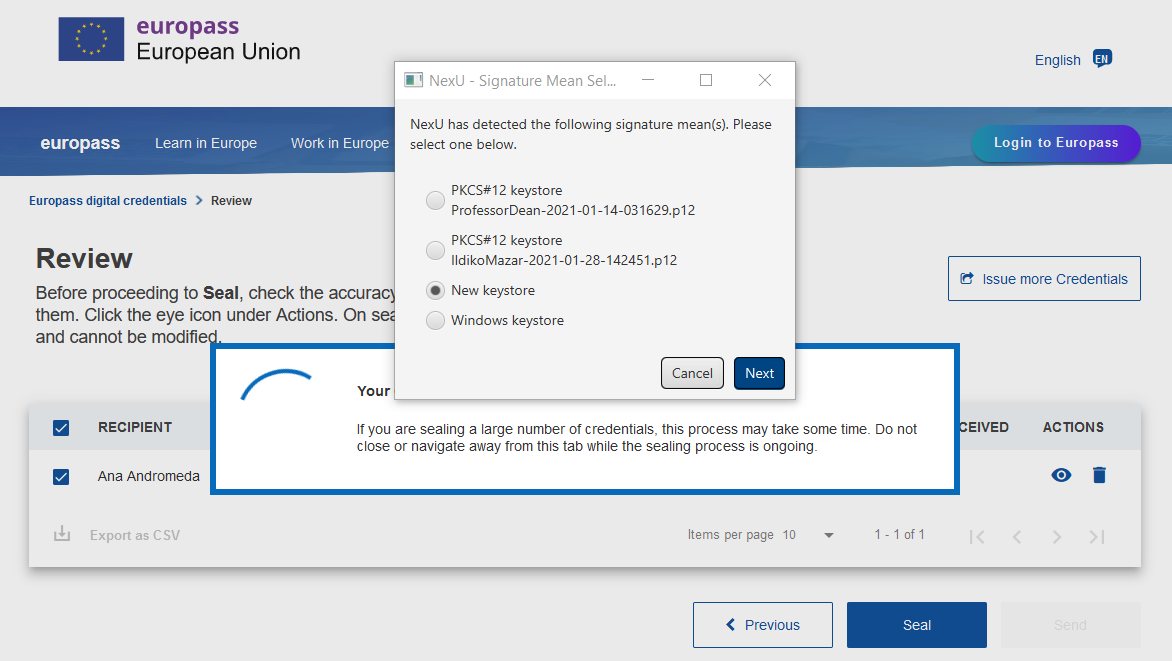Click the next page chevron
The height and width of the screenshot is (661, 1172).
tap(1057, 537)
